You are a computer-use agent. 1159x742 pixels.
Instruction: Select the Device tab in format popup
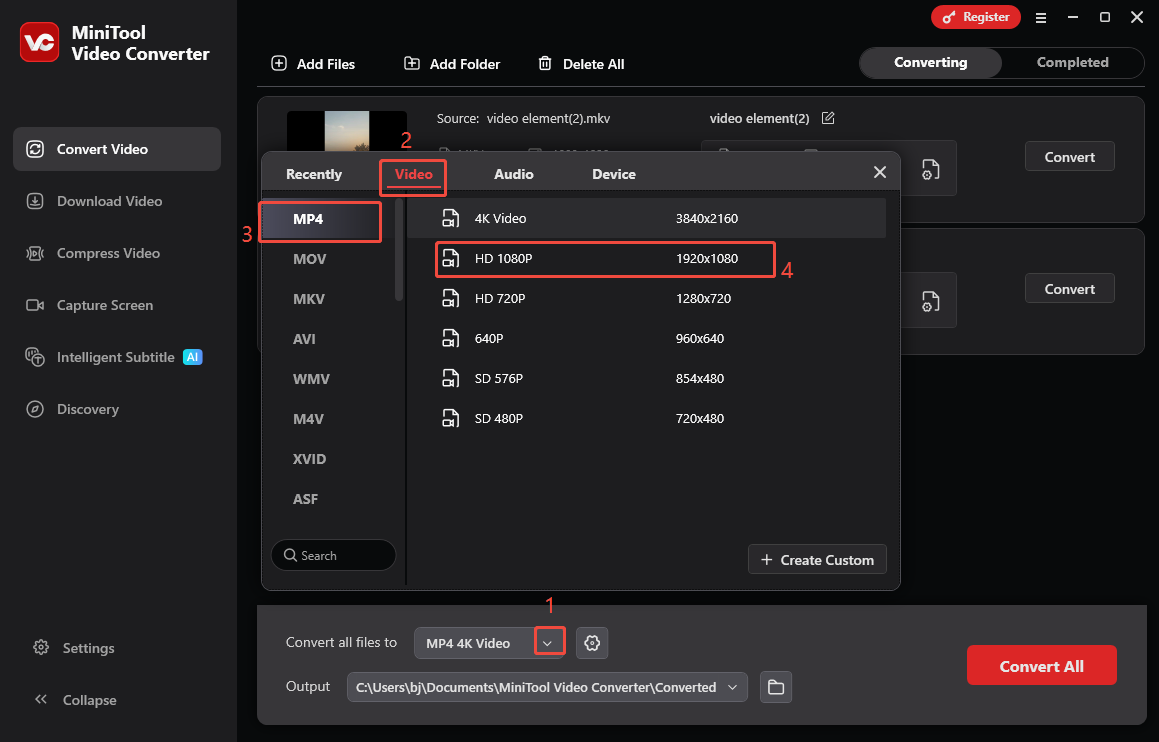pyautogui.click(x=614, y=174)
